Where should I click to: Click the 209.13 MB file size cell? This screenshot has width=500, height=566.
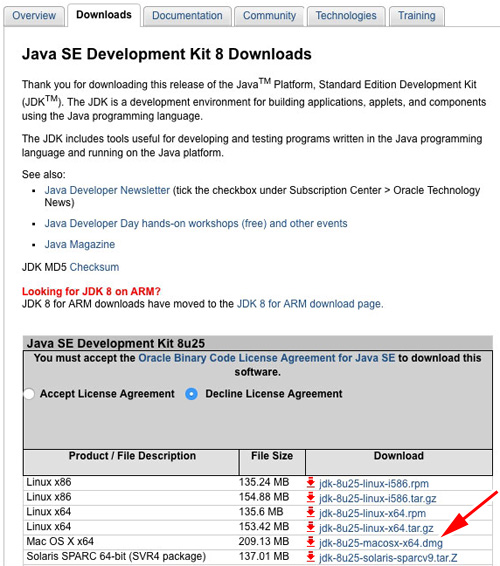(264, 541)
